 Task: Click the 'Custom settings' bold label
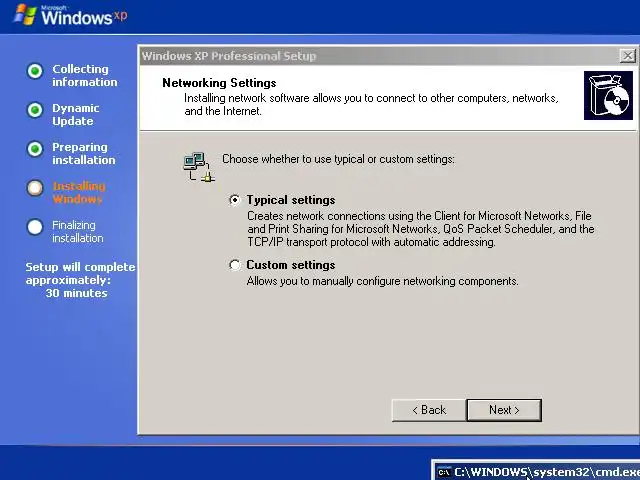point(291,265)
